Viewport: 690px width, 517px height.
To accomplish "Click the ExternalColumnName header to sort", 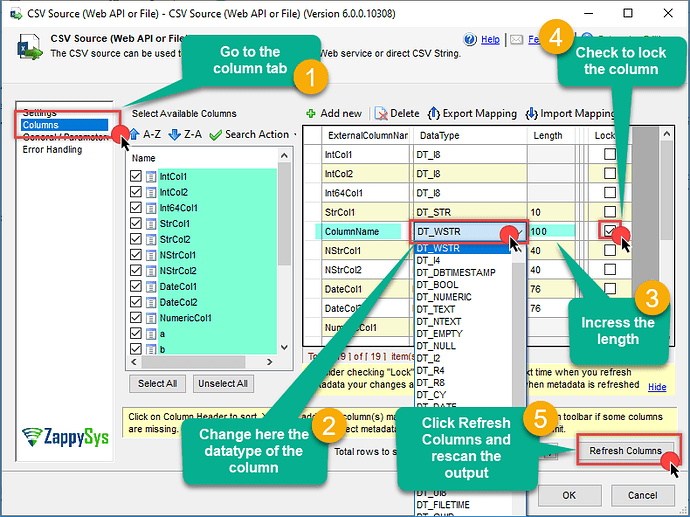I will (367, 136).
